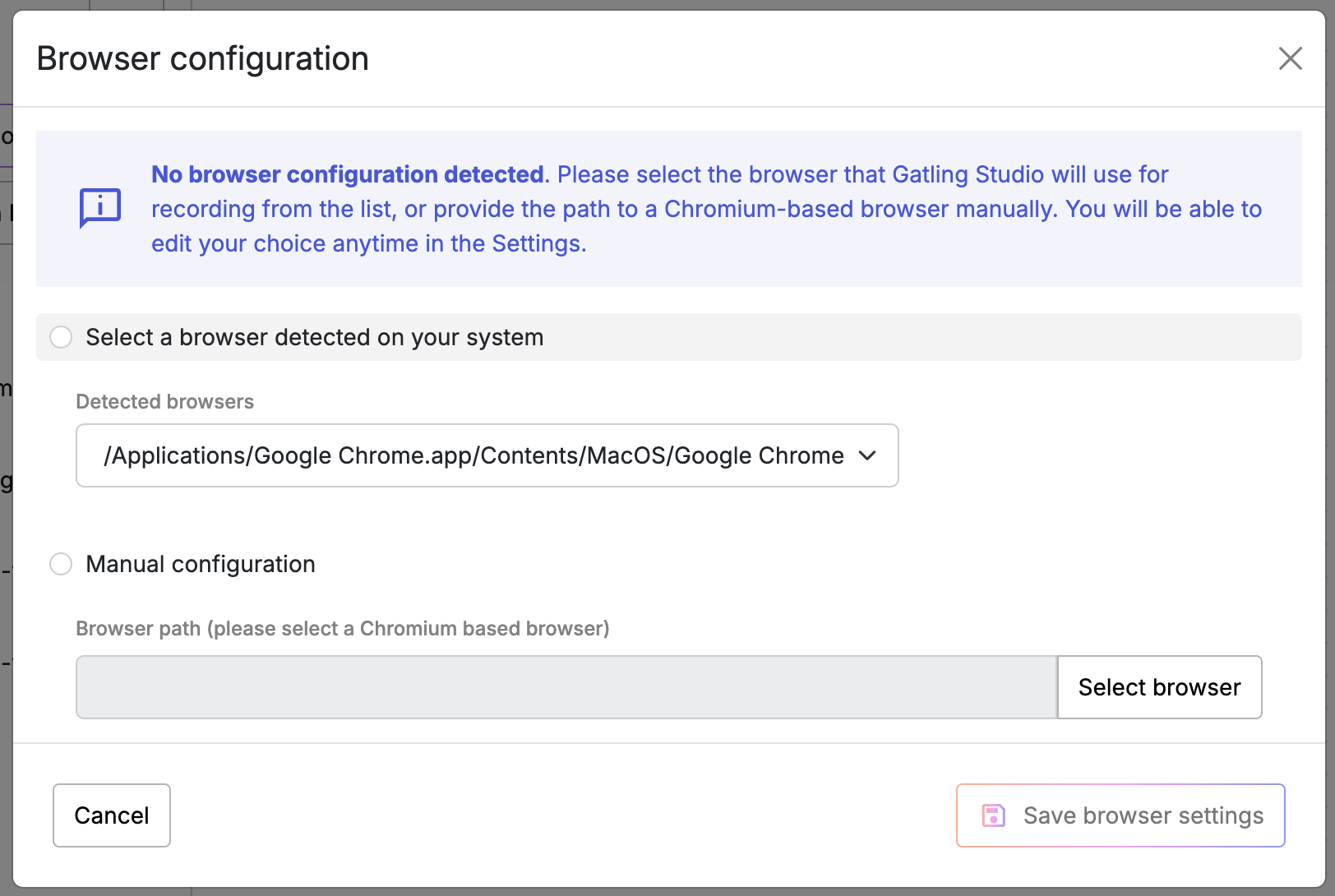The image size is (1335, 896).
Task: Click the 'Select a browser detected on your system' label
Action: 314,337
